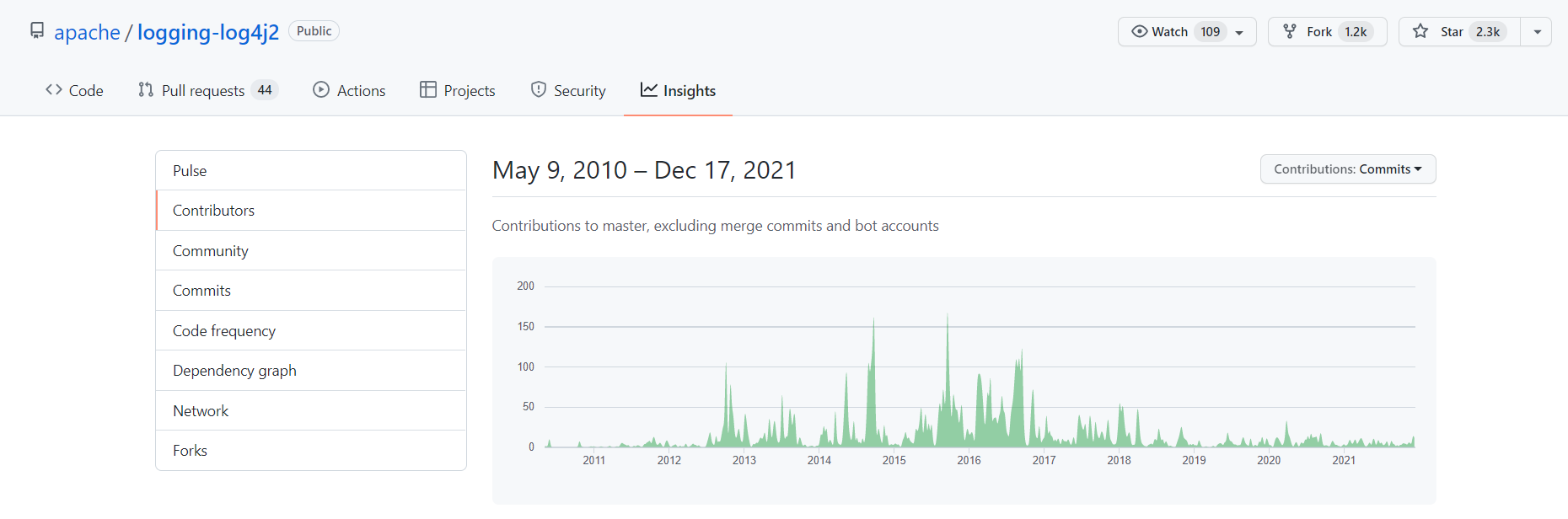This screenshot has height=519, width=1568.
Task: Click the Public visibility badge
Action: pyautogui.click(x=314, y=31)
